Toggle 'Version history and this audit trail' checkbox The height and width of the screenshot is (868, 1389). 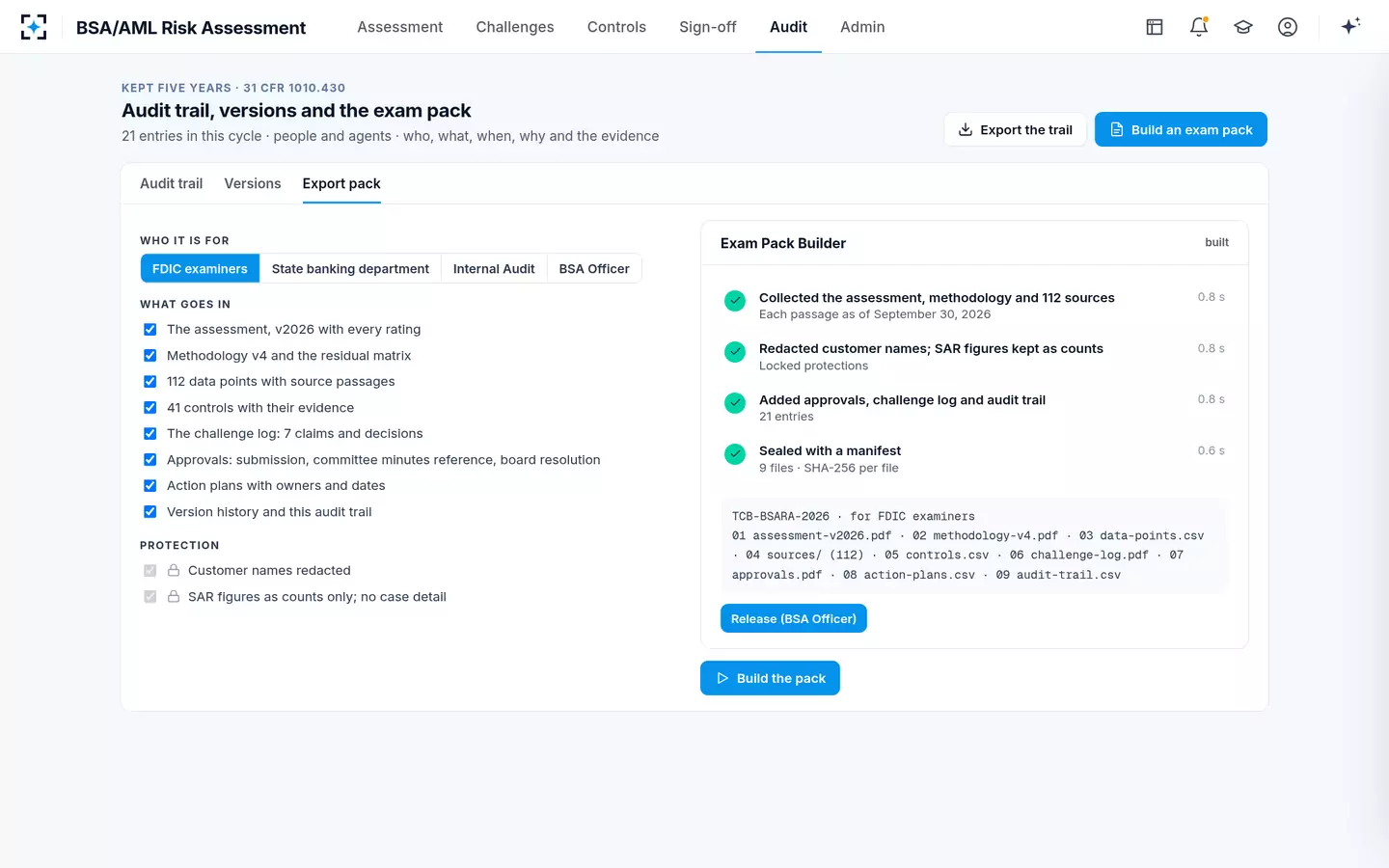coord(150,512)
